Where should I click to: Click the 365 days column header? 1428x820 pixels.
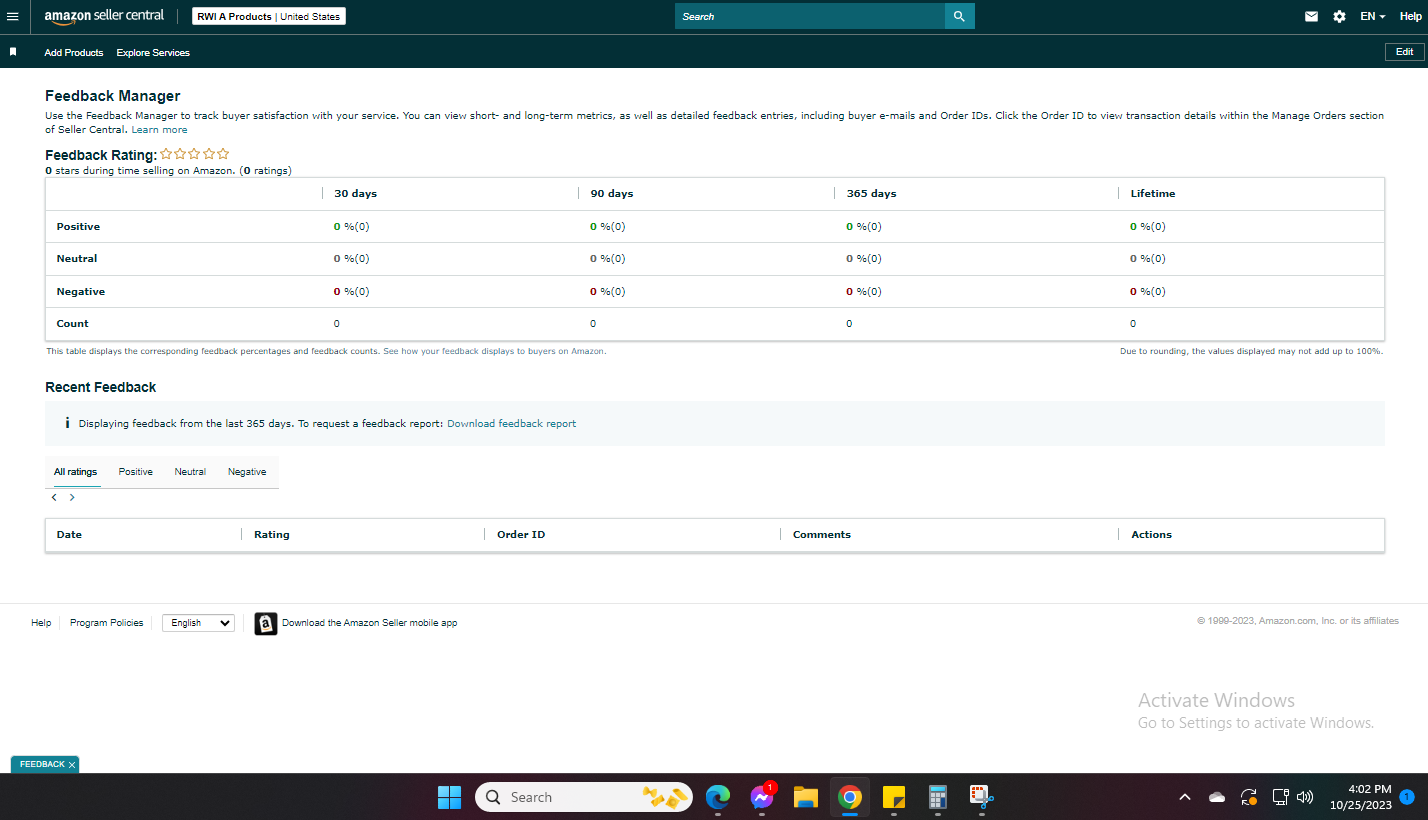point(871,194)
